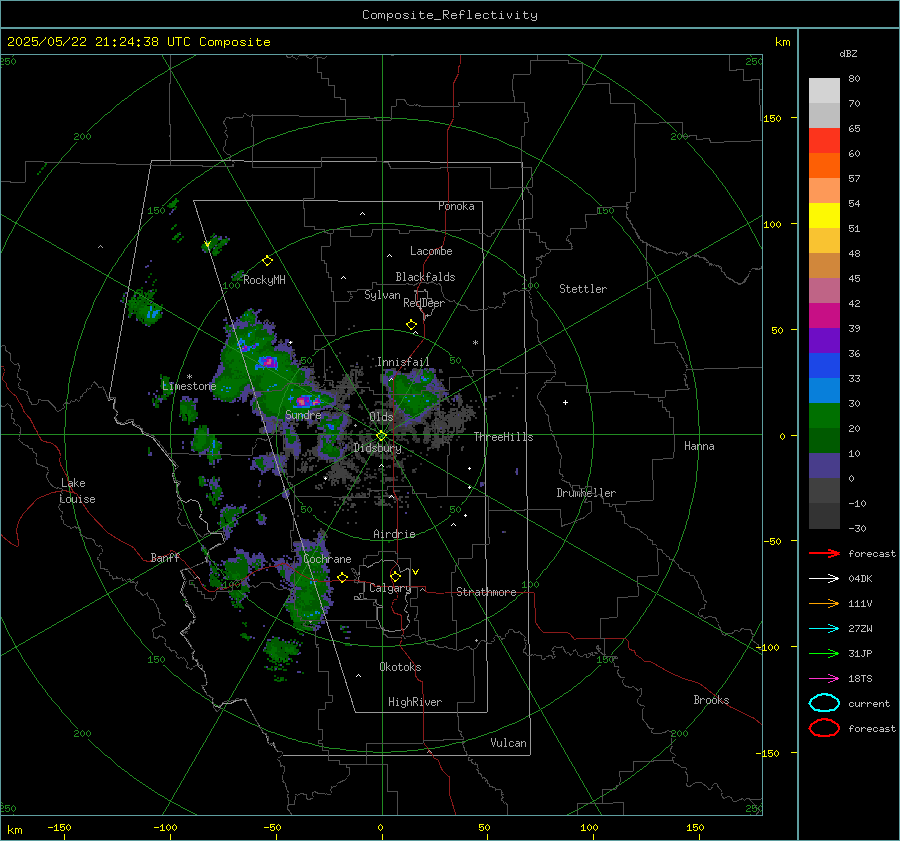Click the white 04DK arrow in legend
This screenshot has height=841, width=900.
point(824,578)
